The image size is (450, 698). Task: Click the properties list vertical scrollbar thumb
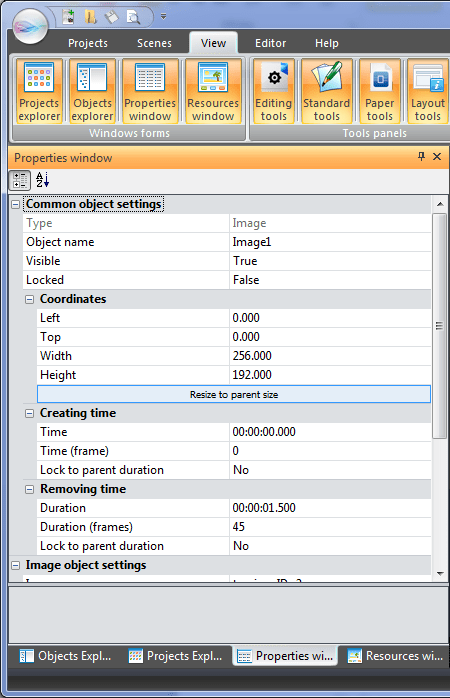click(439, 326)
